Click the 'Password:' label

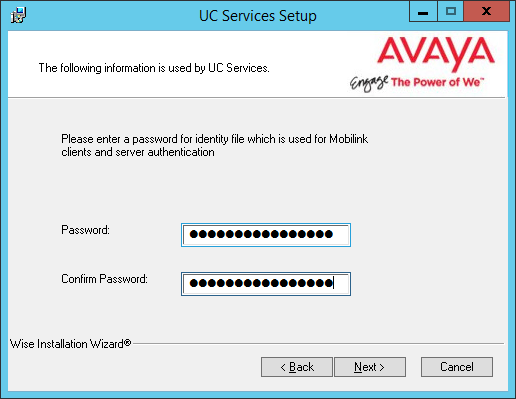click(85, 230)
